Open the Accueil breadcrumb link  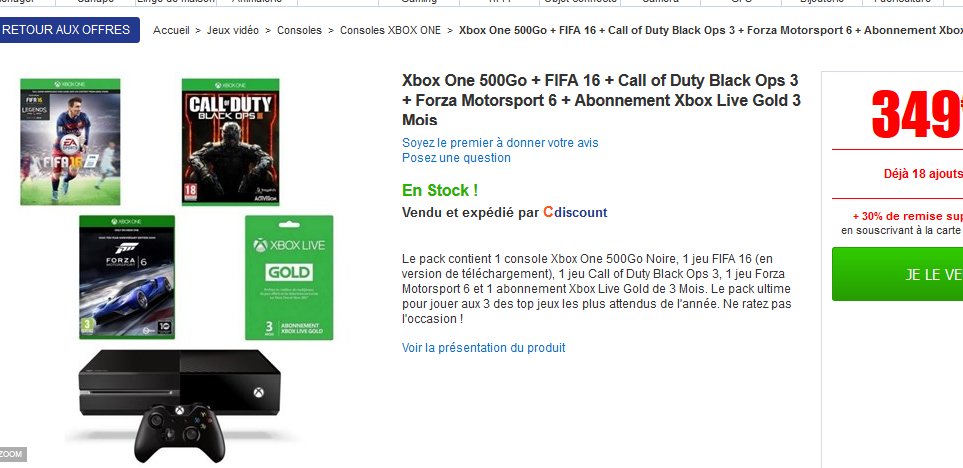(171, 30)
